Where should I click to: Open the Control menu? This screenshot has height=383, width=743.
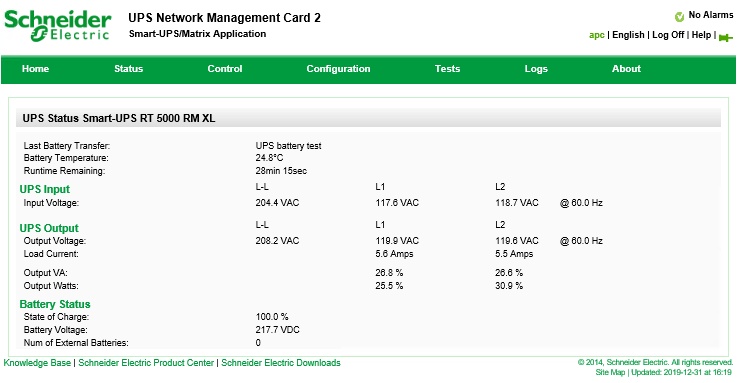(225, 69)
